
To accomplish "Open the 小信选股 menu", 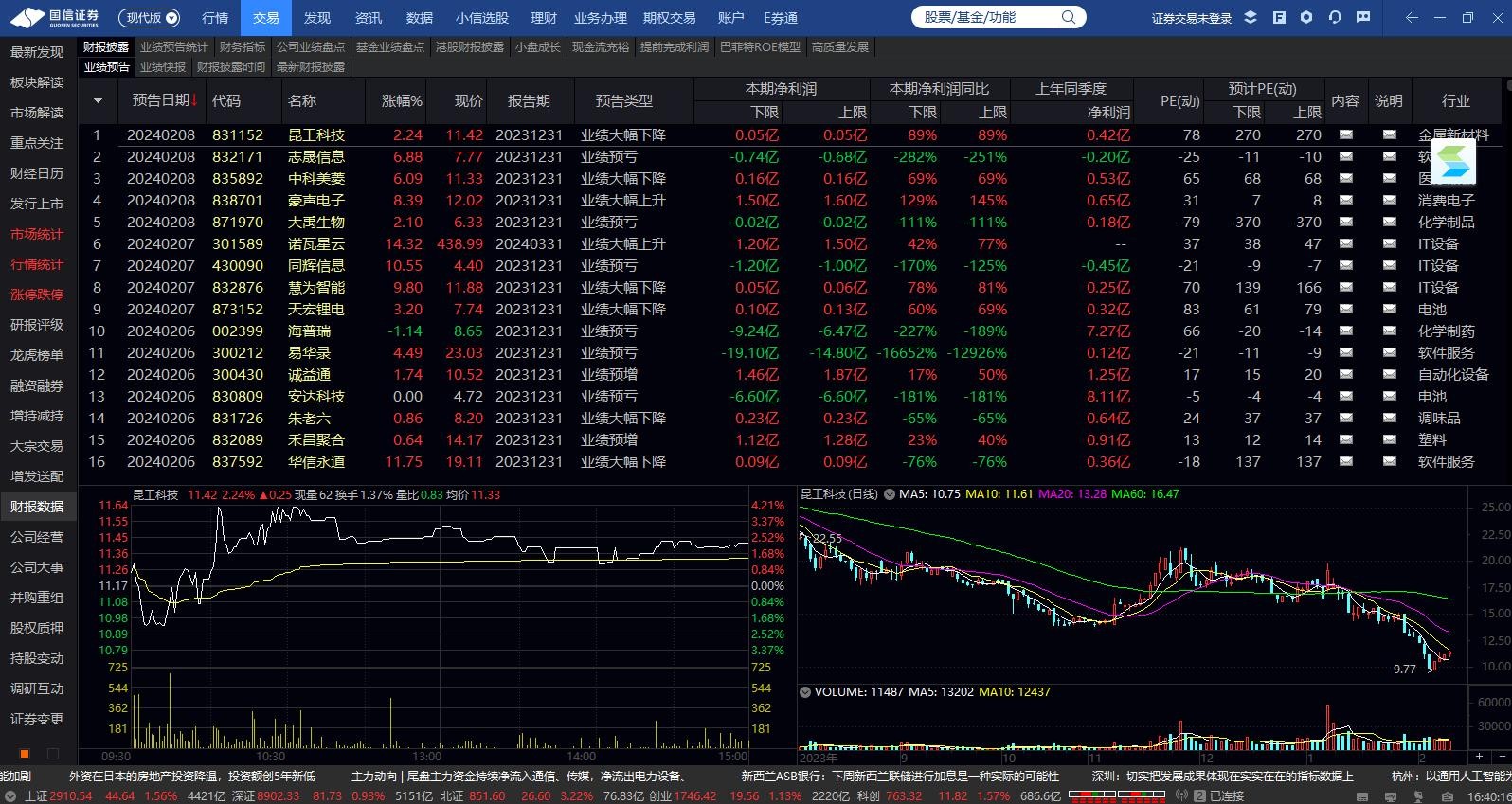I will [x=482, y=18].
